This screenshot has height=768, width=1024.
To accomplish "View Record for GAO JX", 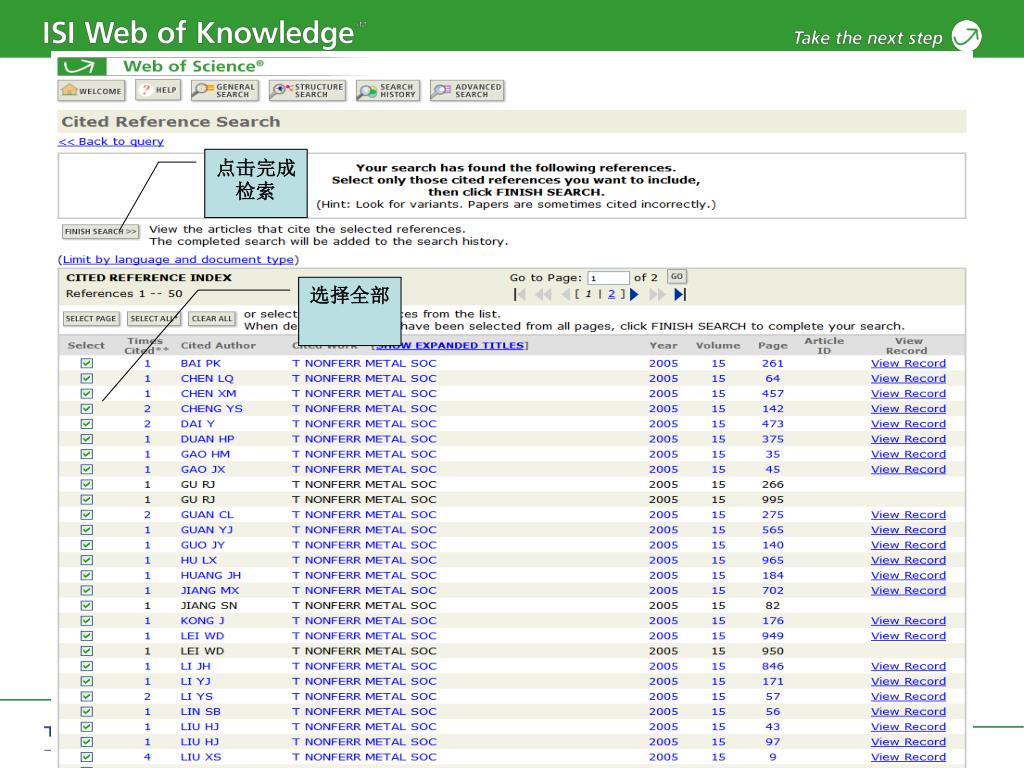I will point(908,469).
